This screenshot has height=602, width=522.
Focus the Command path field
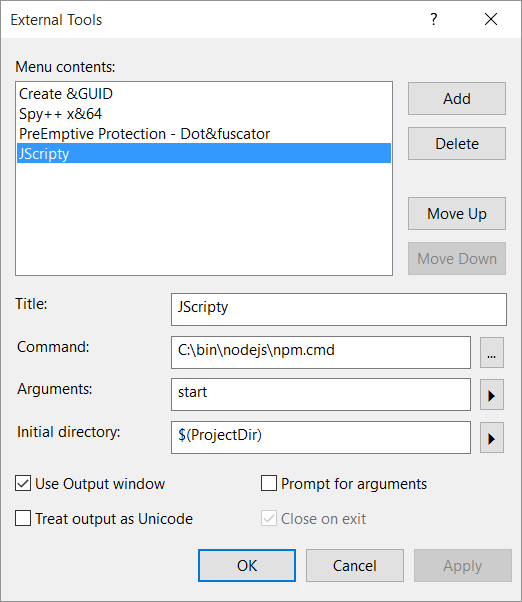click(x=321, y=352)
